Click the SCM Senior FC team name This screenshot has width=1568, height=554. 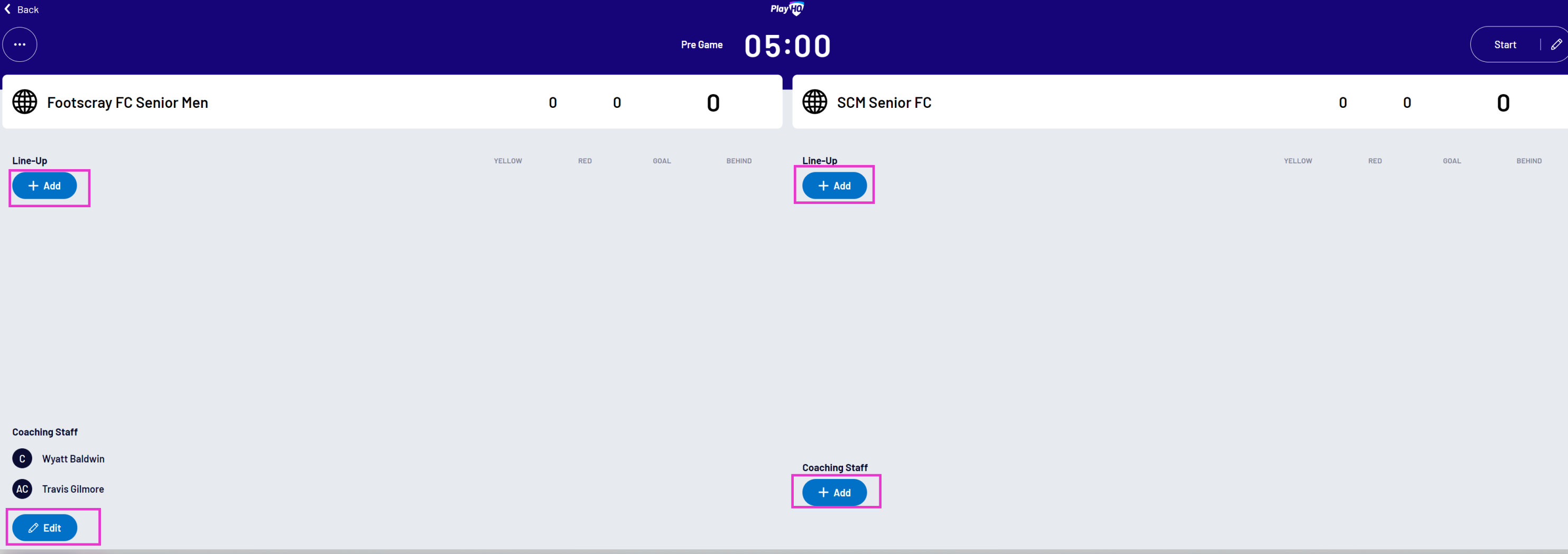tap(884, 102)
